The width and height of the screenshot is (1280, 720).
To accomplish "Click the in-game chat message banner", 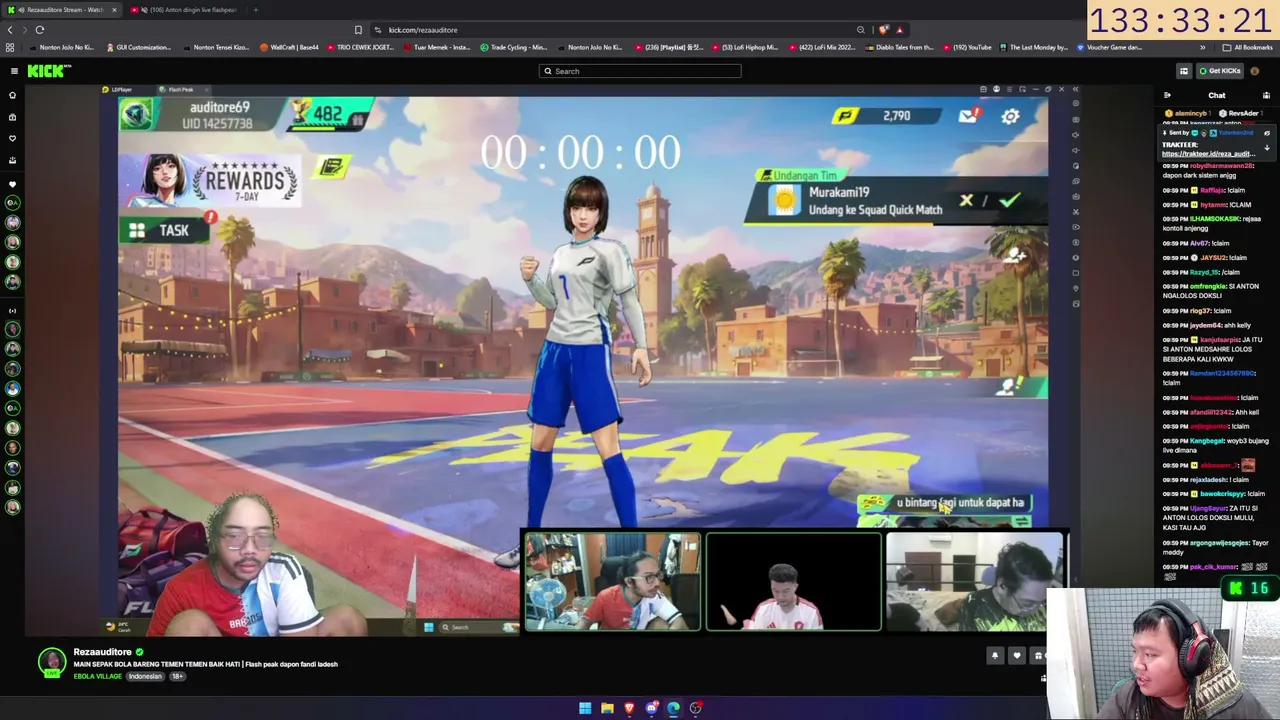I will (x=945, y=504).
